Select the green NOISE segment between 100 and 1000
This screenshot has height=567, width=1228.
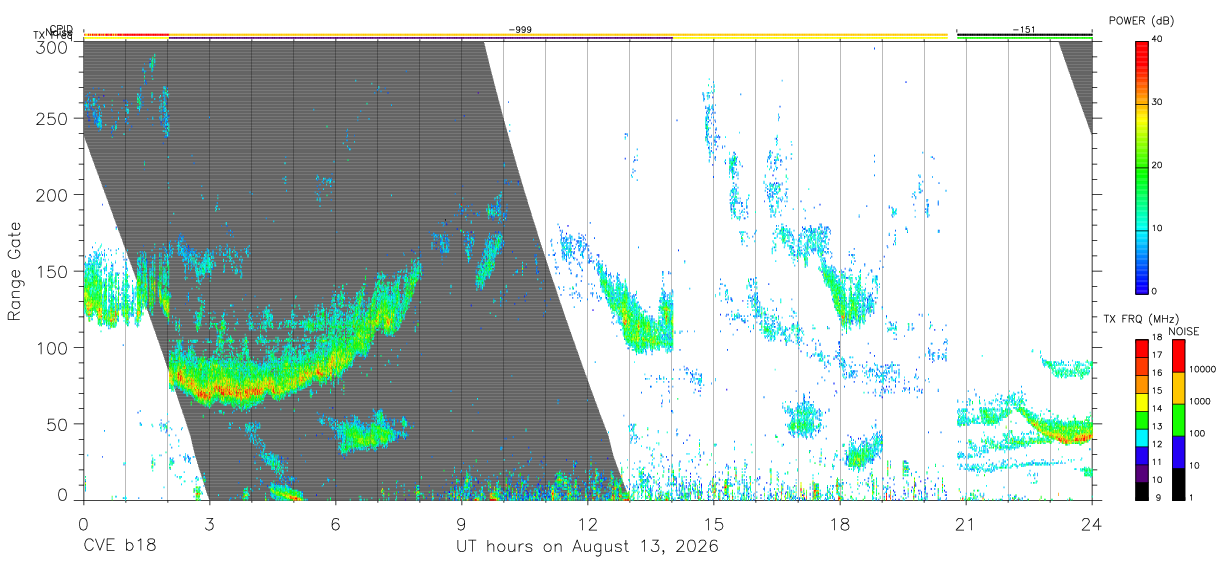pyautogui.click(x=1178, y=419)
